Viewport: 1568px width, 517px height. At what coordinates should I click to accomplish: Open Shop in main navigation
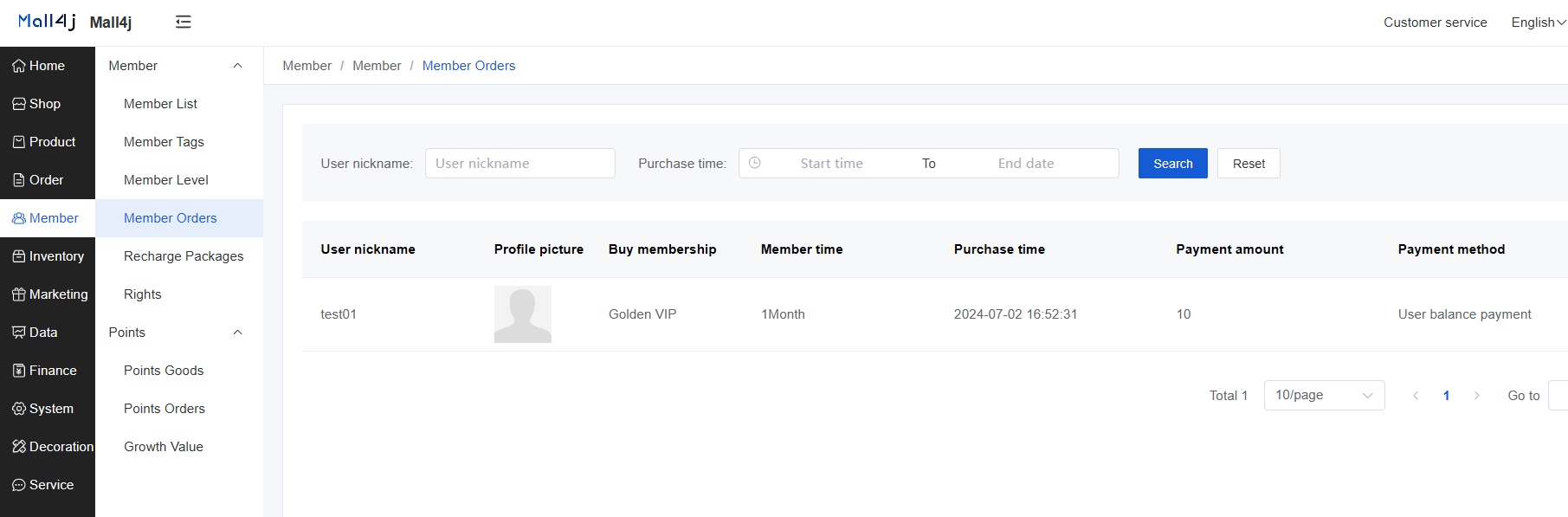pos(48,104)
